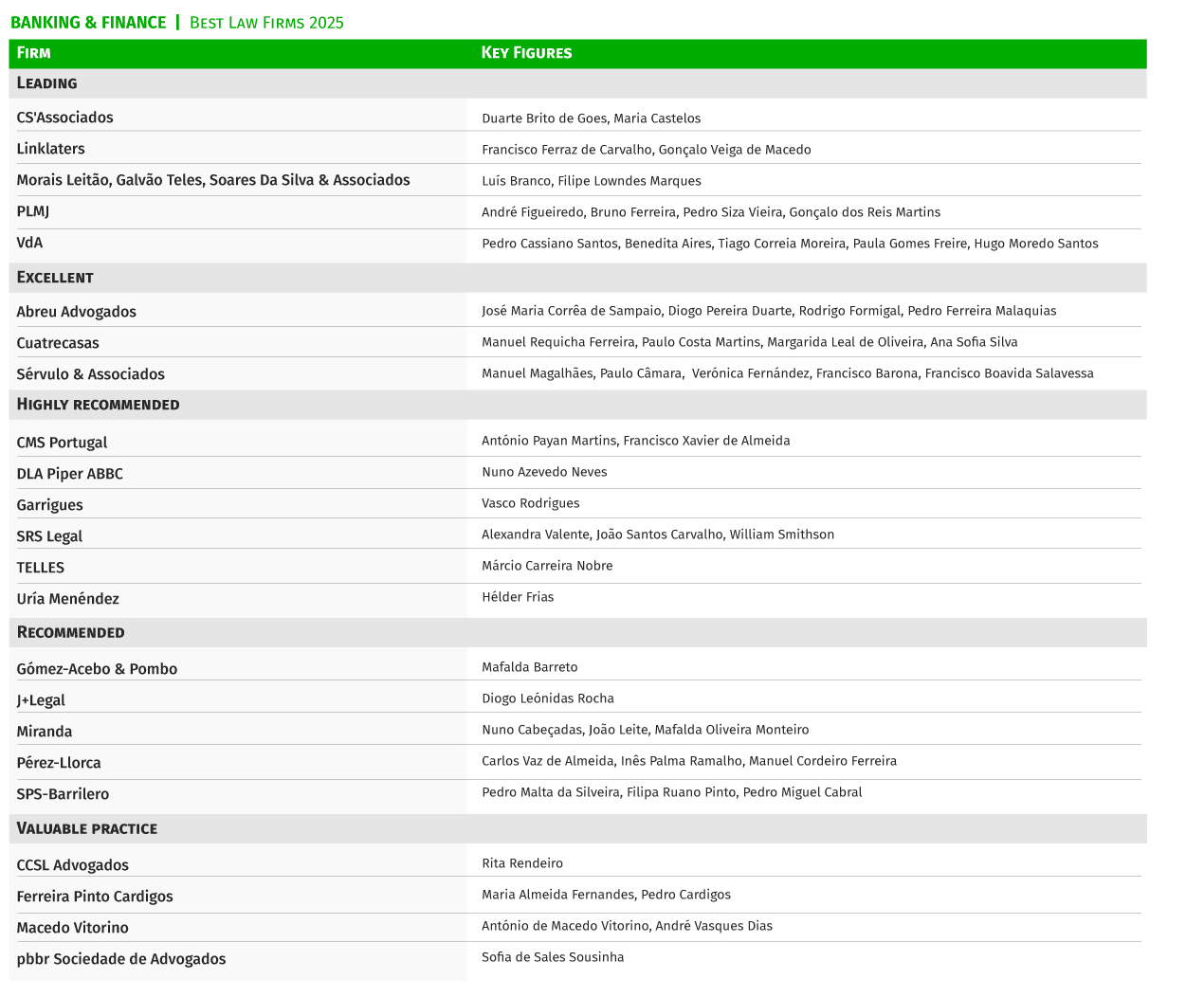Select the Linklaters firm entry

pos(50,149)
